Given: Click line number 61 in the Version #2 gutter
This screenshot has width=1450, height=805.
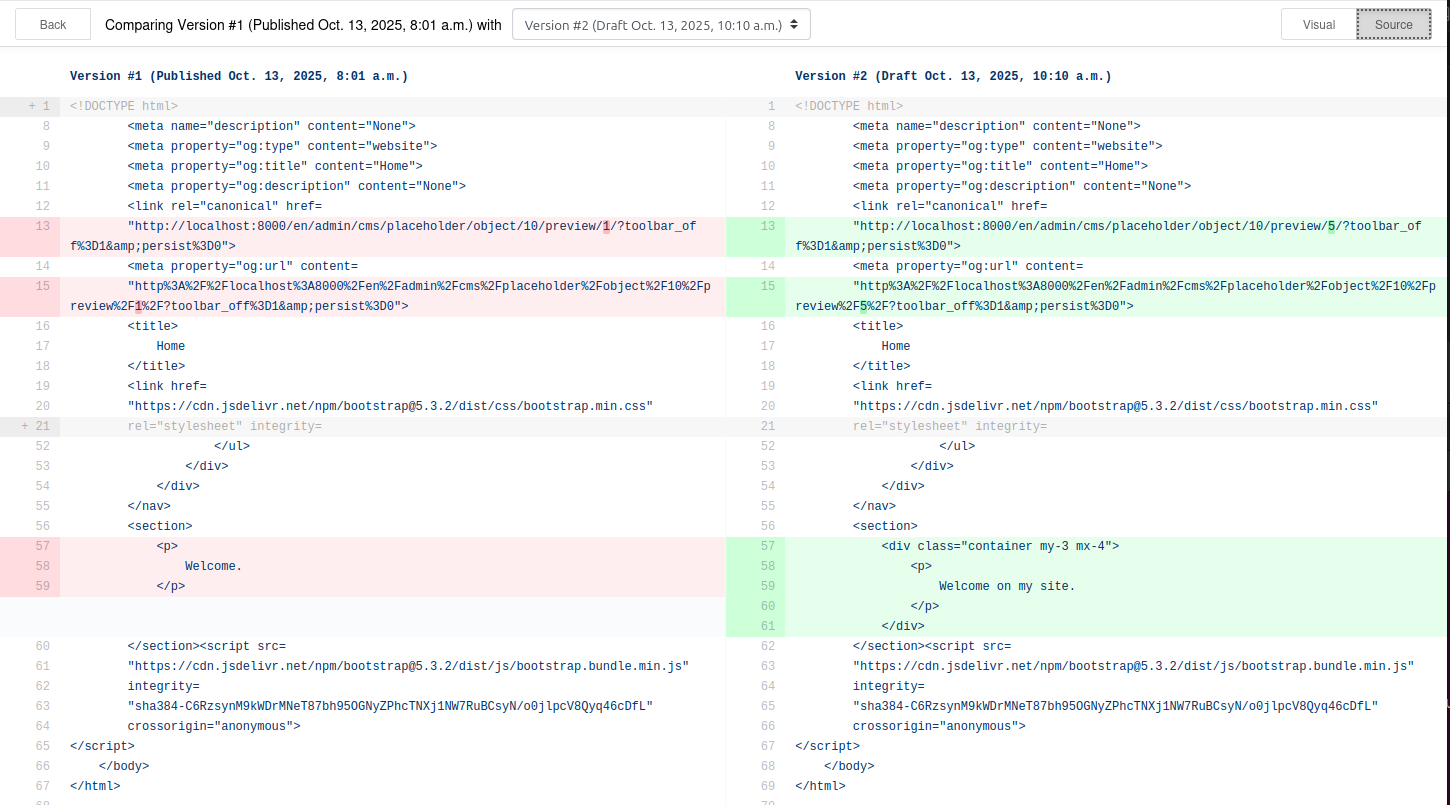Looking at the screenshot, I should pyautogui.click(x=767, y=626).
